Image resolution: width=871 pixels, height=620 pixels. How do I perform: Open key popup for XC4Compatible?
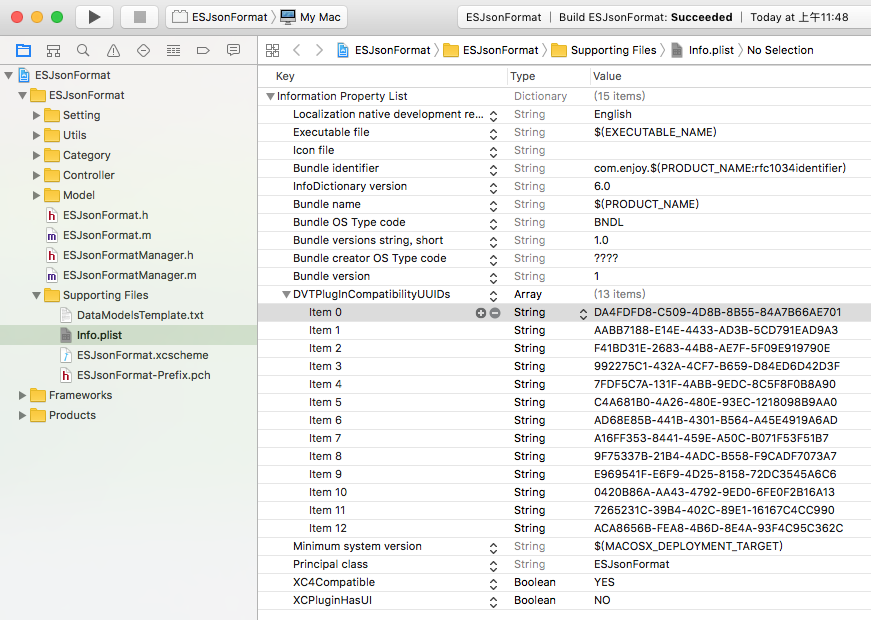tap(493, 584)
